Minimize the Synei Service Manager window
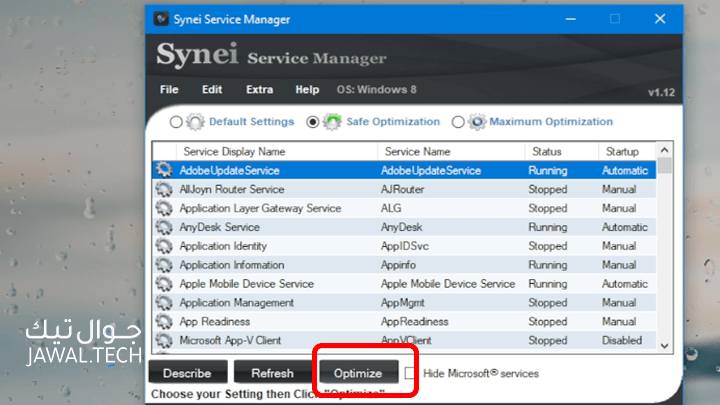720x405 pixels. coord(570,19)
